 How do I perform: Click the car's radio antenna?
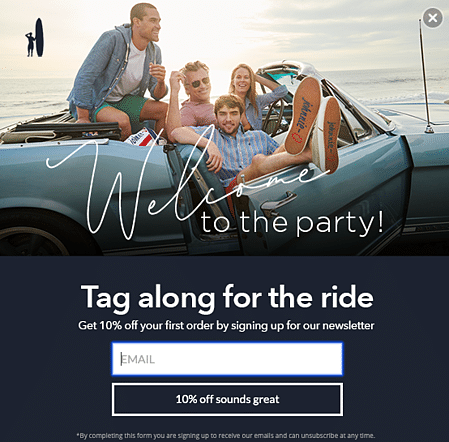point(425,75)
